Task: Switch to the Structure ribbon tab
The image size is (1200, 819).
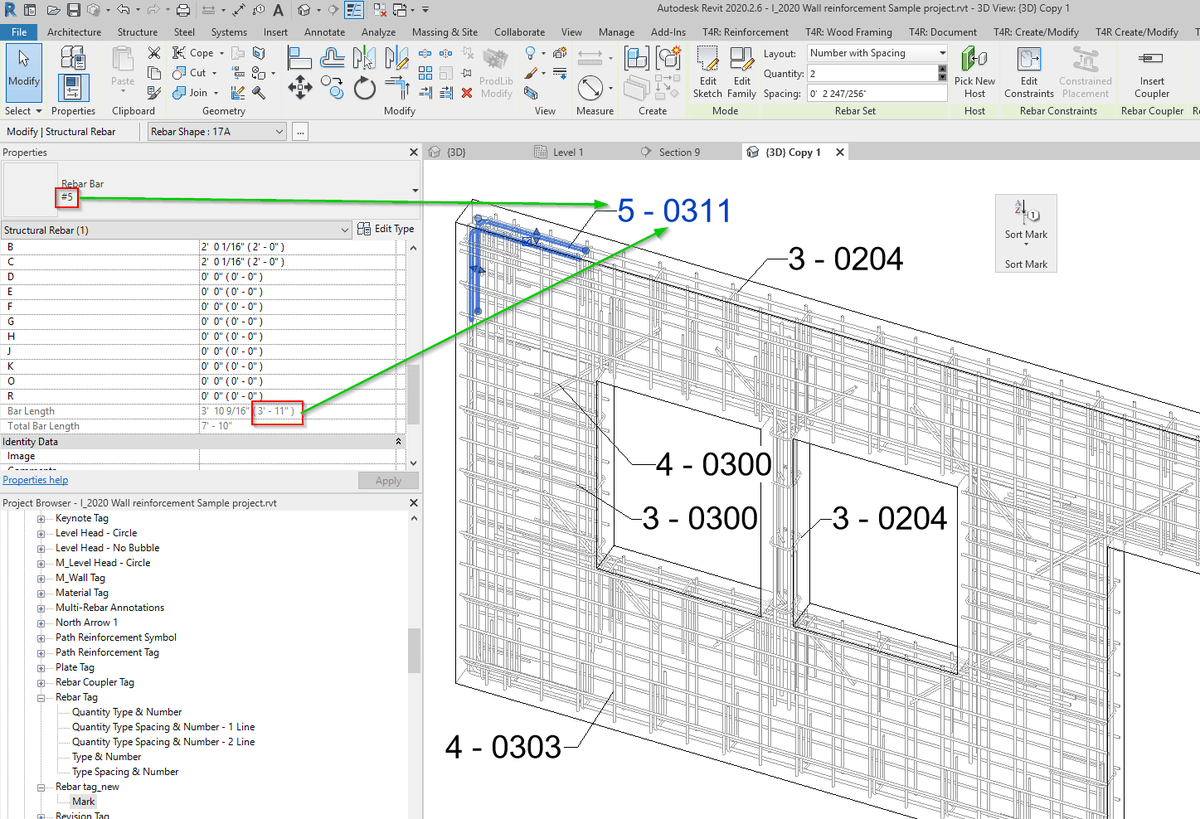Action: point(138,32)
